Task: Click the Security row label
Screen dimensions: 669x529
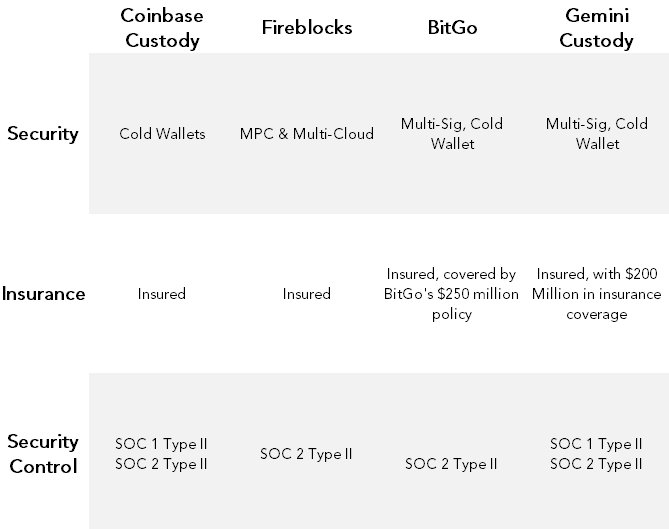Action: point(42,133)
